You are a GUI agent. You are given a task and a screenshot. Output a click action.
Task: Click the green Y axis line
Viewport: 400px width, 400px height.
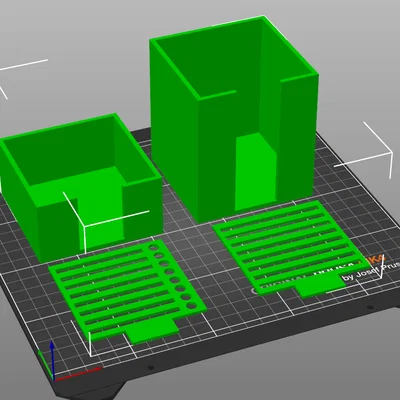point(46,364)
